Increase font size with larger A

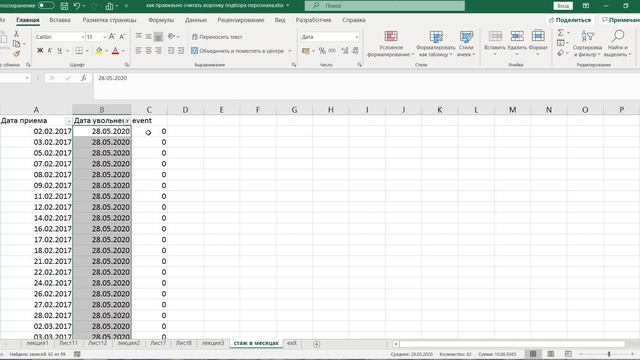[x=112, y=37]
